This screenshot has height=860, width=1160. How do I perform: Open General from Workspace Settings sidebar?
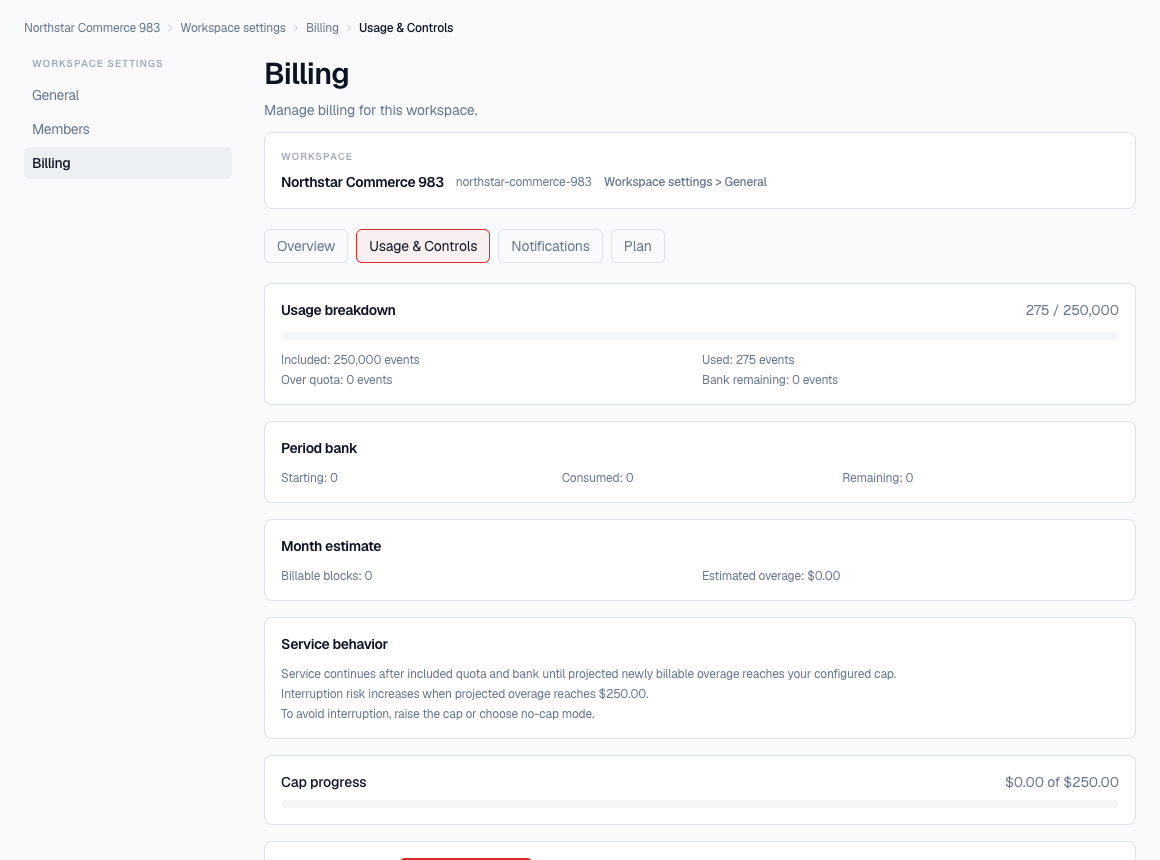55,95
